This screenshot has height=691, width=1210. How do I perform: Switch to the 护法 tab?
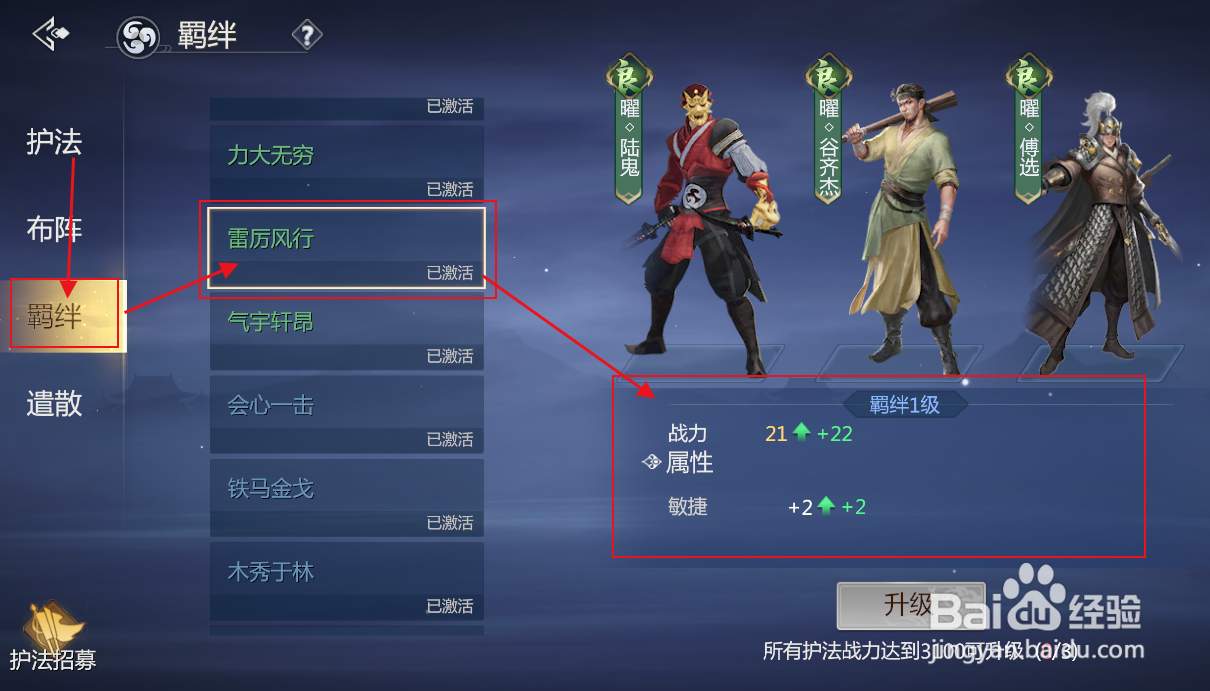54,142
